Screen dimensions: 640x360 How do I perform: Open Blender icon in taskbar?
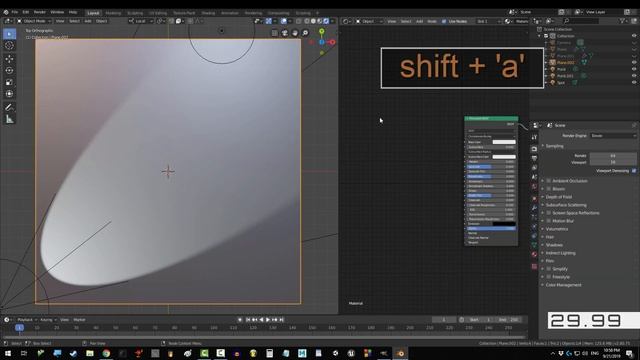click(x=400, y=353)
